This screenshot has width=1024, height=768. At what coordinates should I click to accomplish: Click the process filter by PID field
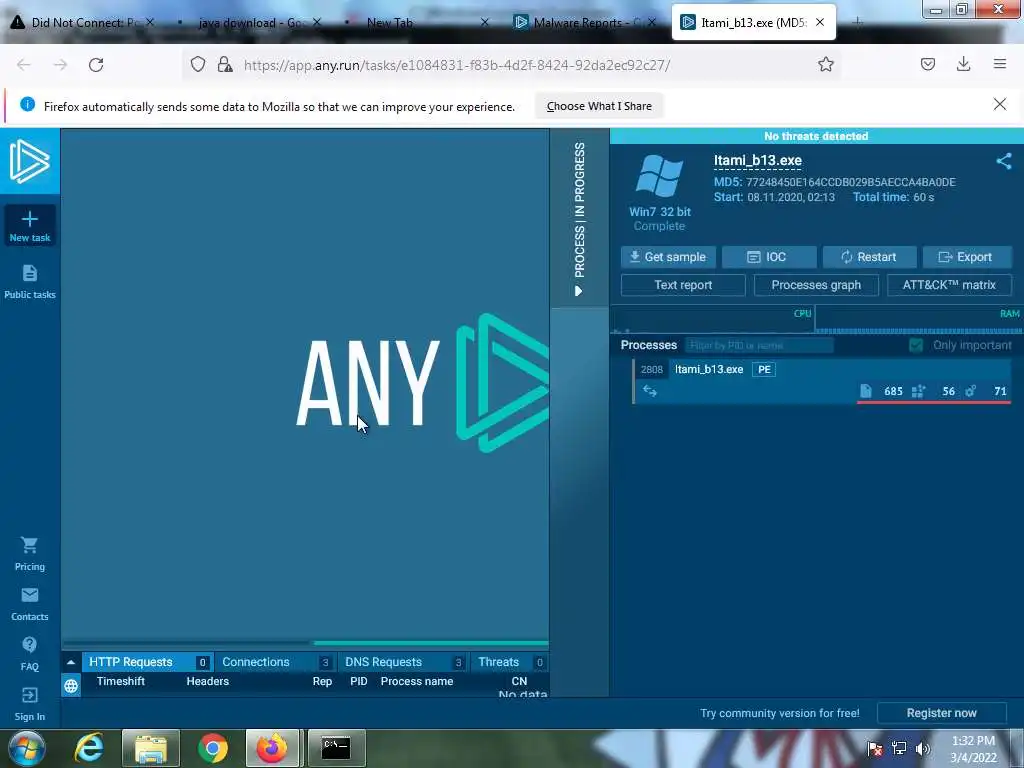tap(760, 345)
